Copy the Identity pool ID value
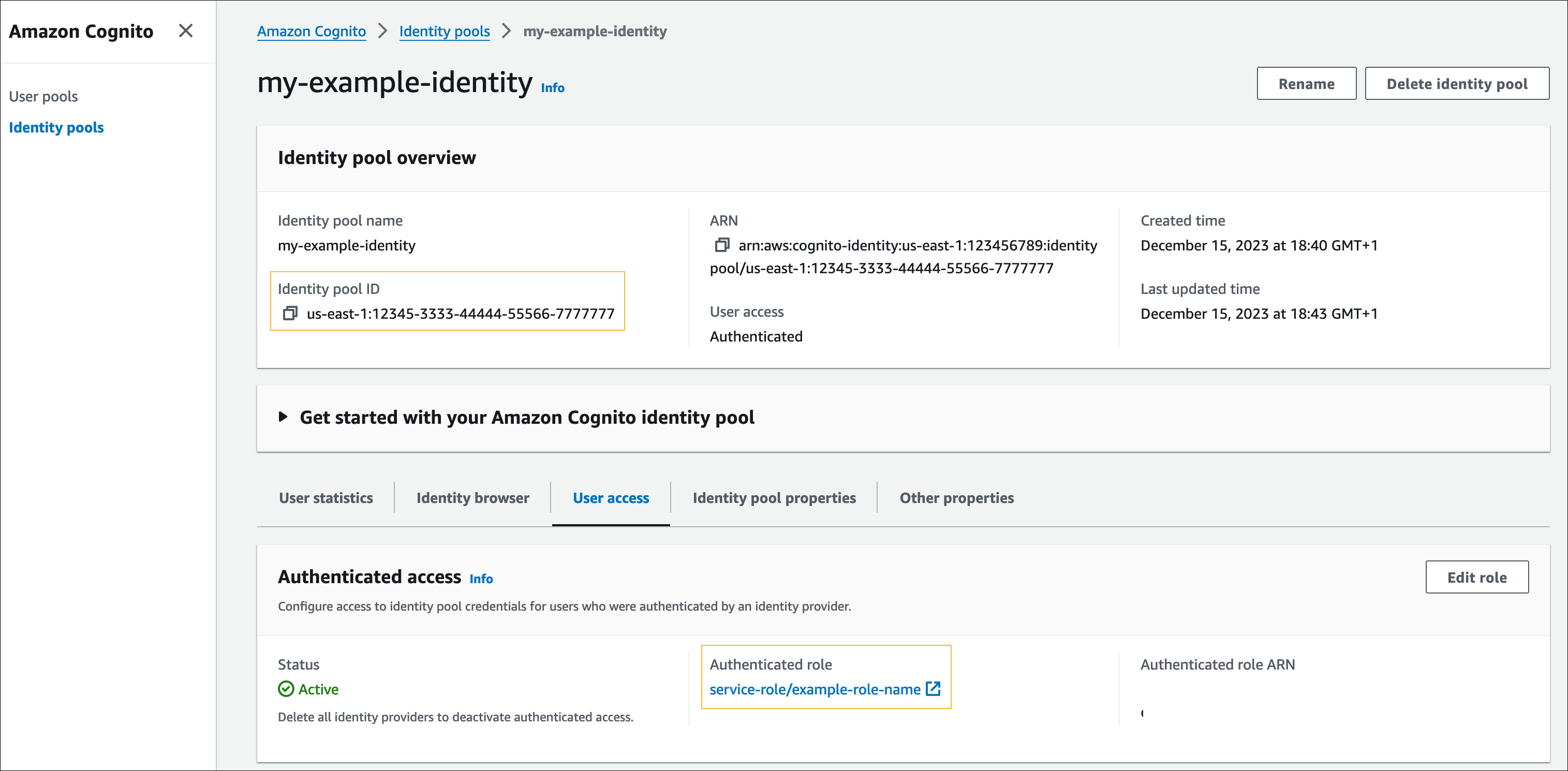 (290, 314)
